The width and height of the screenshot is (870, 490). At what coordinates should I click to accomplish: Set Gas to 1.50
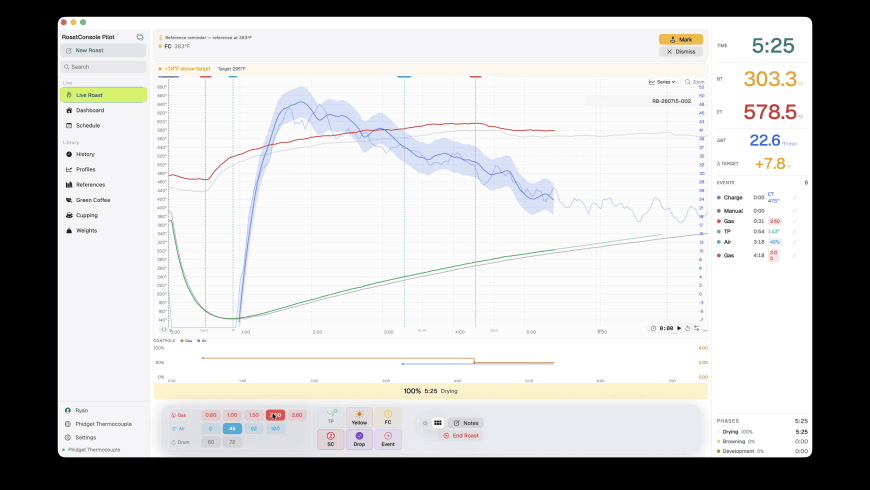pyautogui.click(x=254, y=415)
